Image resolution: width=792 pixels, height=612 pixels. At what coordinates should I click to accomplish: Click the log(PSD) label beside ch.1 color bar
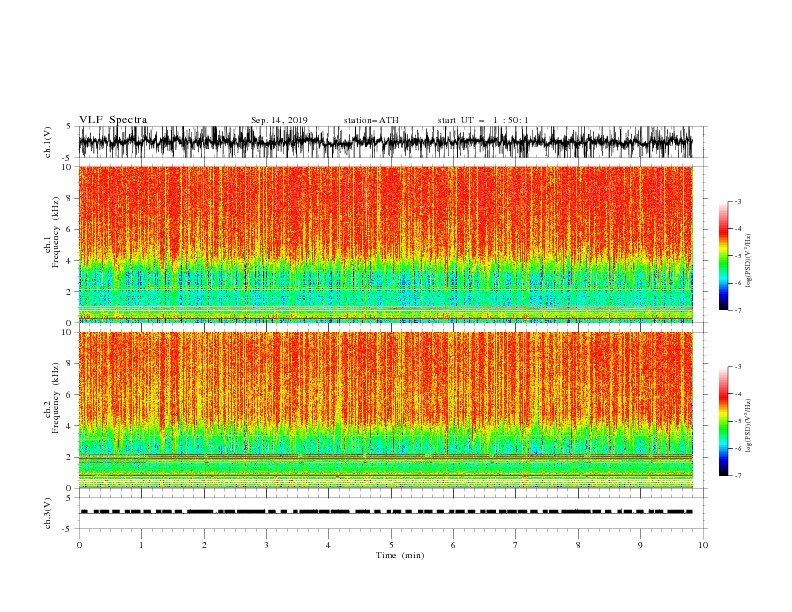(748, 261)
